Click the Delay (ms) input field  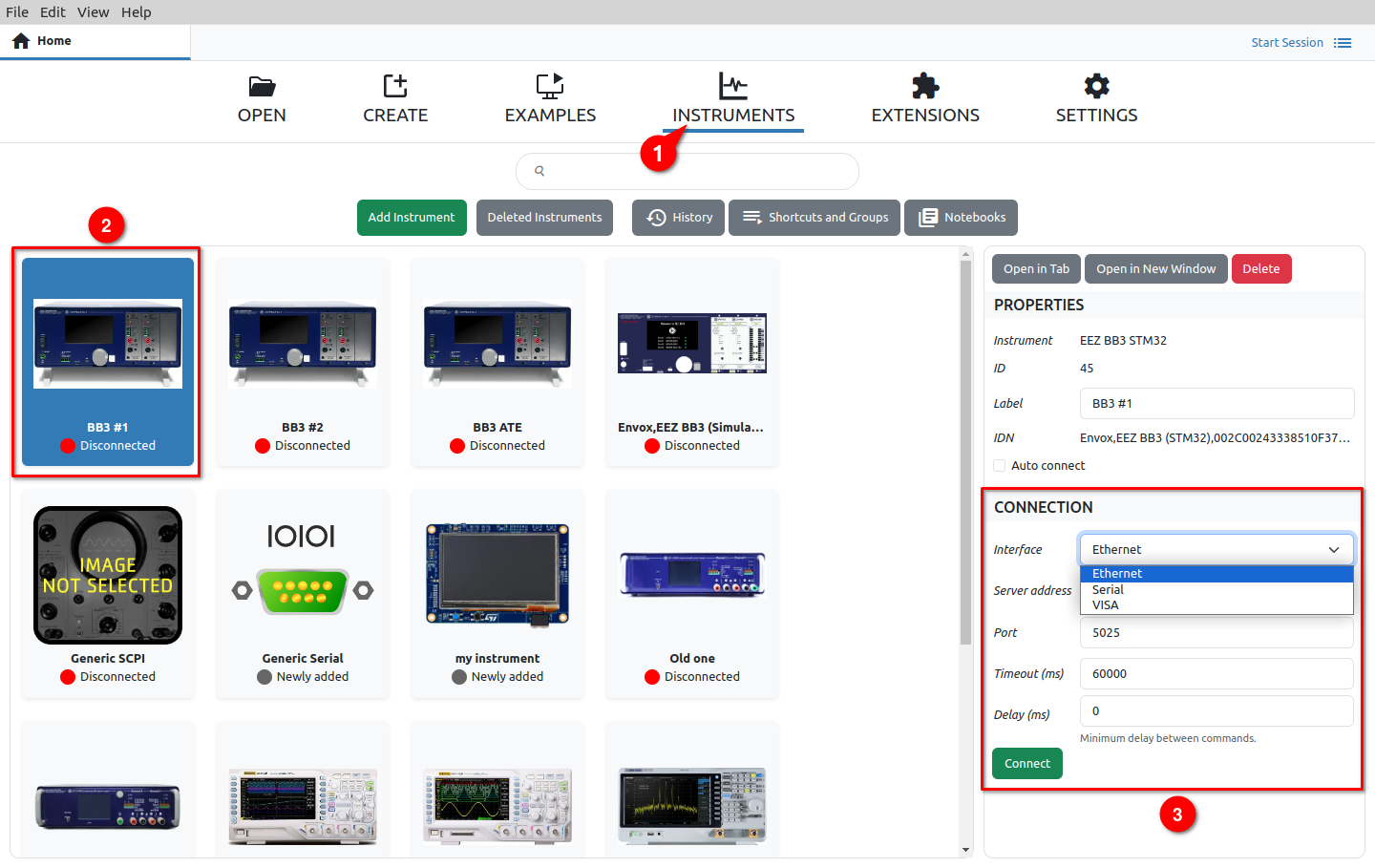click(x=1216, y=711)
